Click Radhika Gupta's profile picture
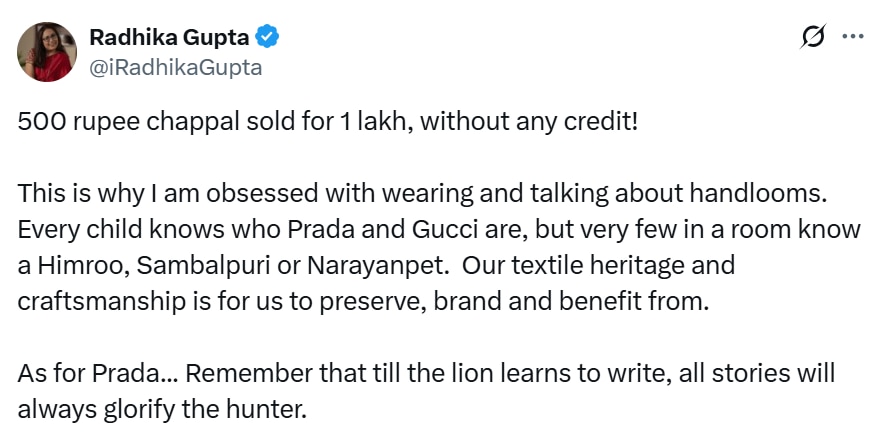The width and height of the screenshot is (880, 445). (46, 52)
